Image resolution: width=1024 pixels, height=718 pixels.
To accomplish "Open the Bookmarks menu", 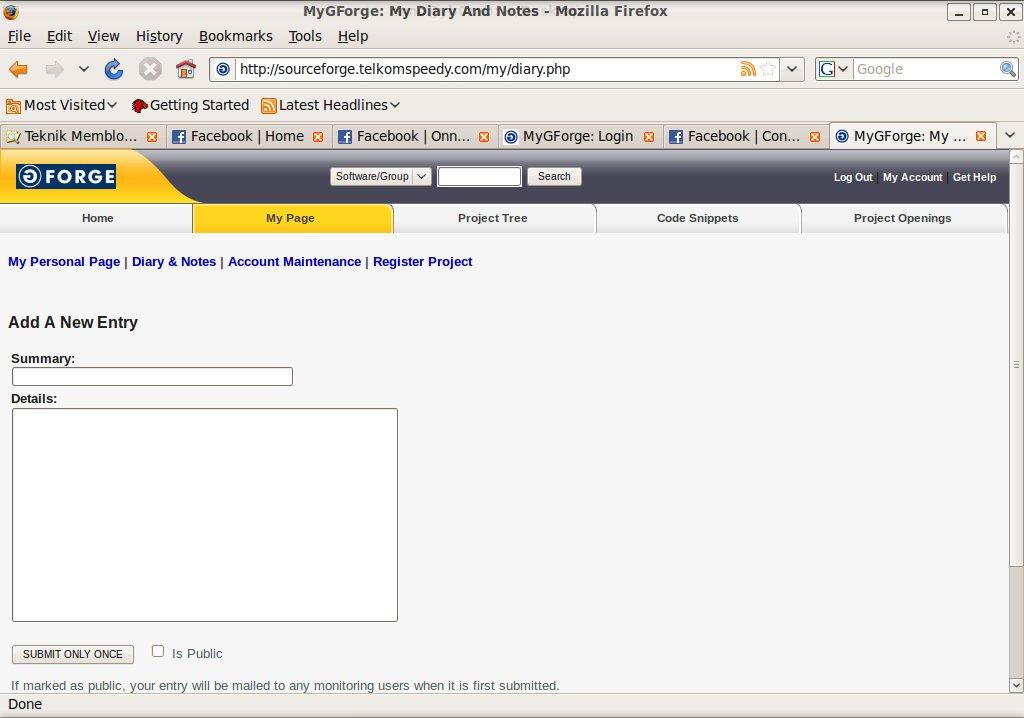I will point(236,37).
